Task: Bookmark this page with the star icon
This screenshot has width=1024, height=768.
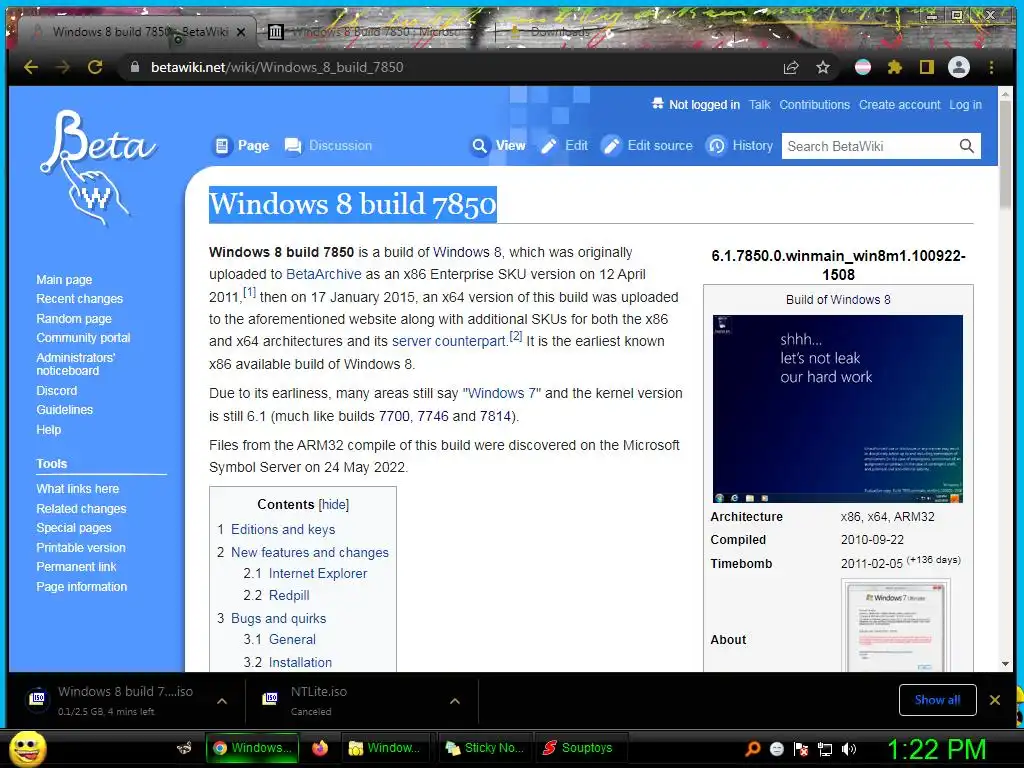Action: (x=823, y=67)
